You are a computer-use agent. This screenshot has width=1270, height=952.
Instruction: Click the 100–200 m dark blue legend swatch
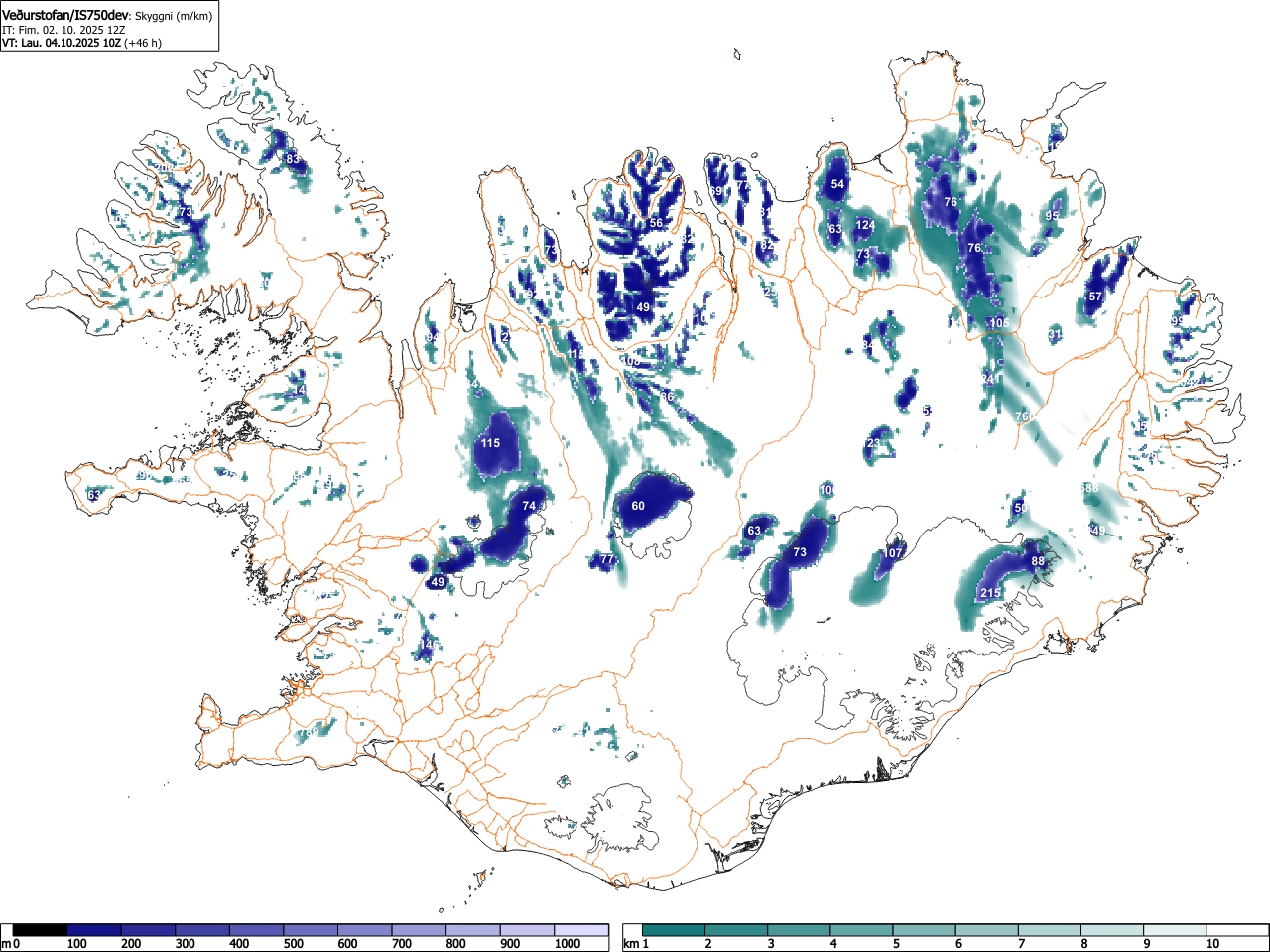click(x=94, y=930)
